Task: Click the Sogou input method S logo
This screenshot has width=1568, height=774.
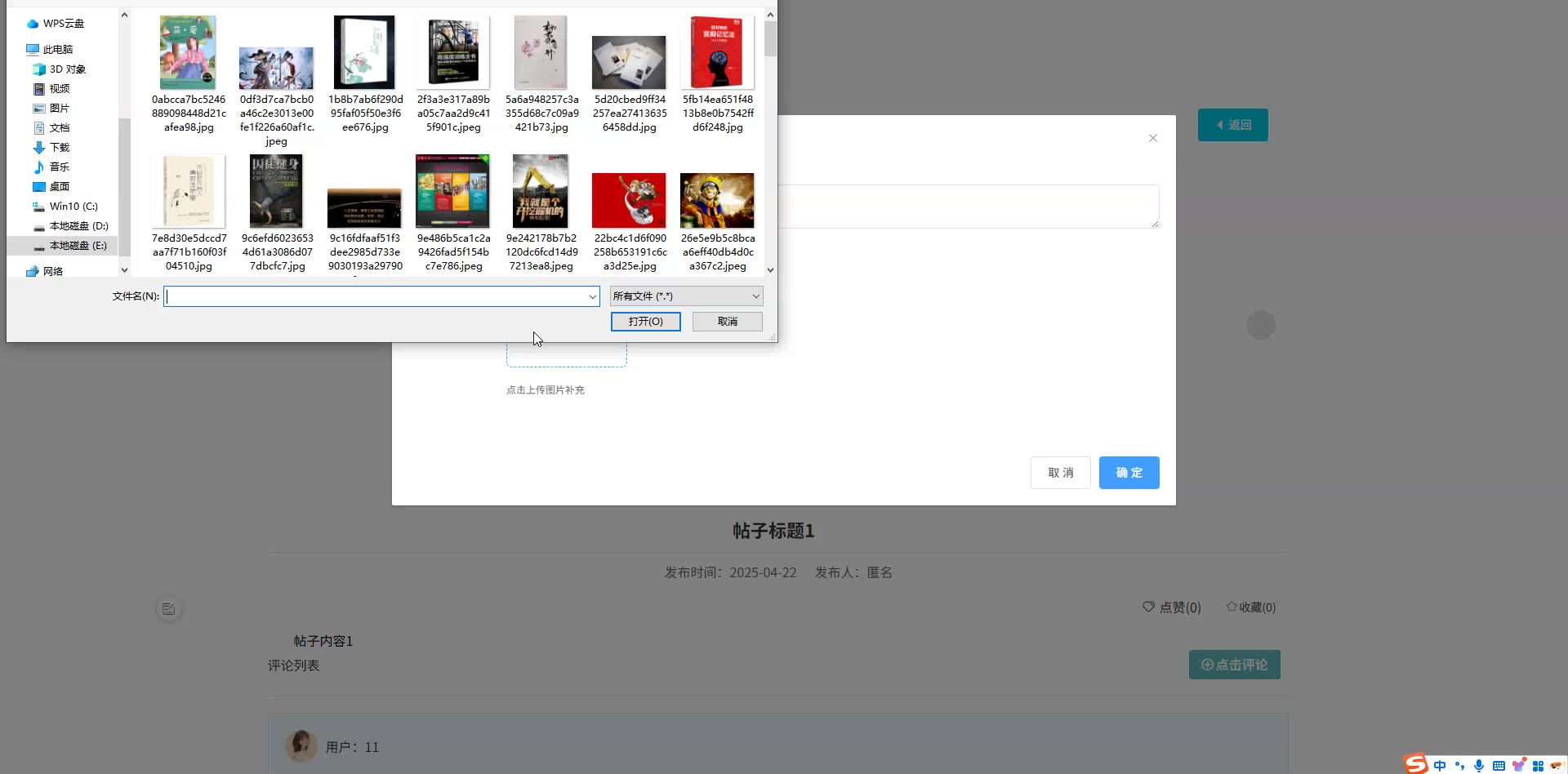Action: (x=1416, y=764)
